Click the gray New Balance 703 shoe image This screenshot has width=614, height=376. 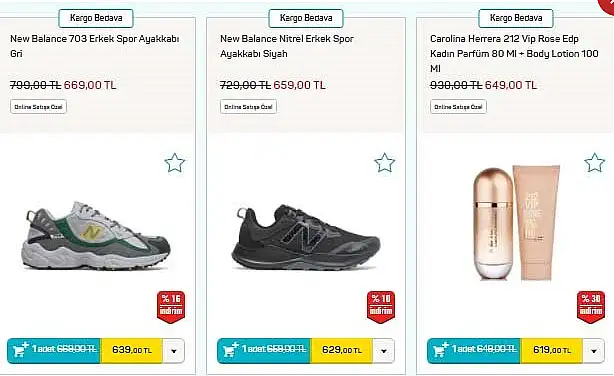coord(96,236)
